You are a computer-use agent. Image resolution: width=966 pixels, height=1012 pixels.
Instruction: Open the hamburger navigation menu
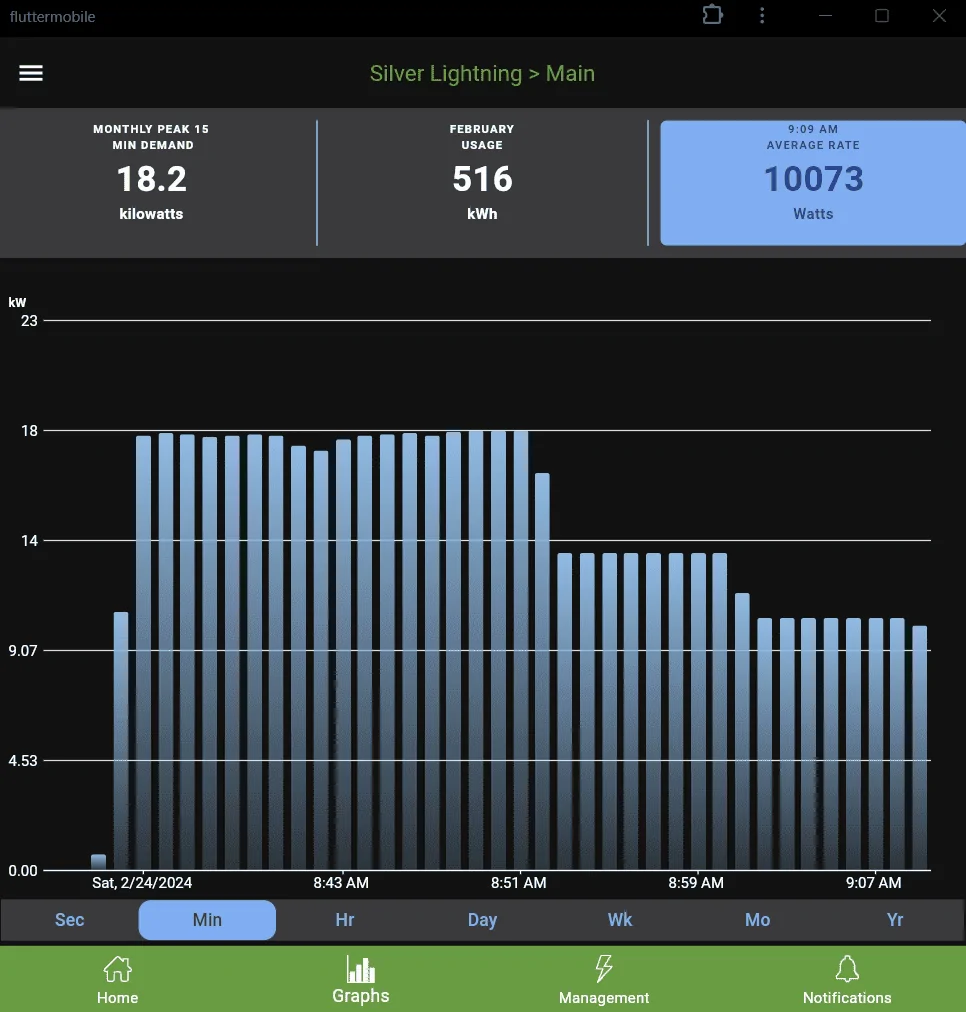tap(31, 74)
